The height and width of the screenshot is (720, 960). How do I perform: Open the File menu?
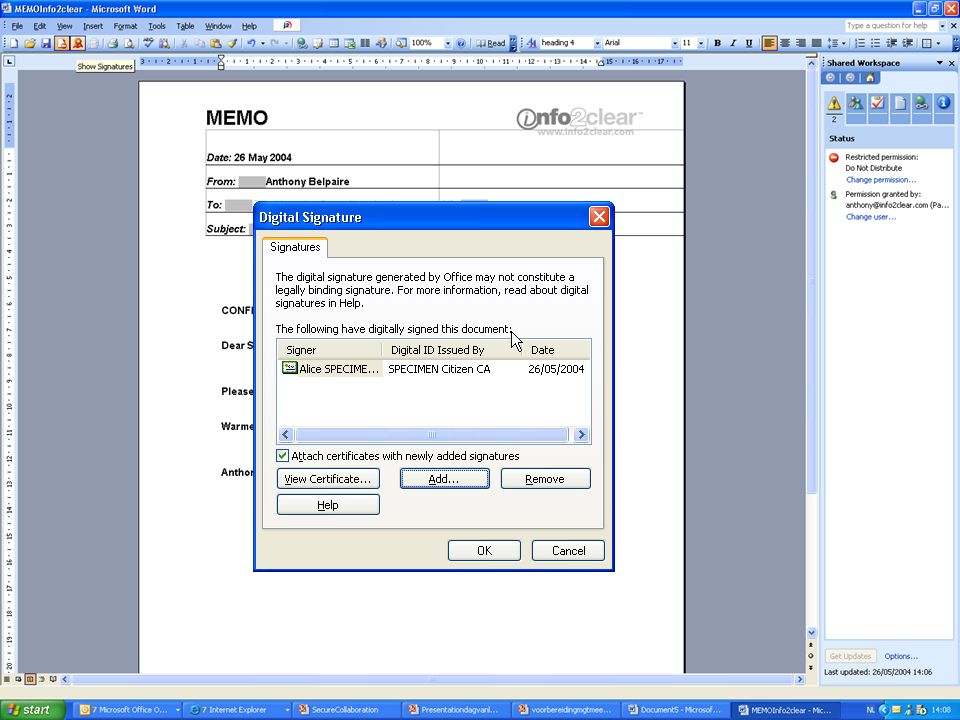point(17,26)
